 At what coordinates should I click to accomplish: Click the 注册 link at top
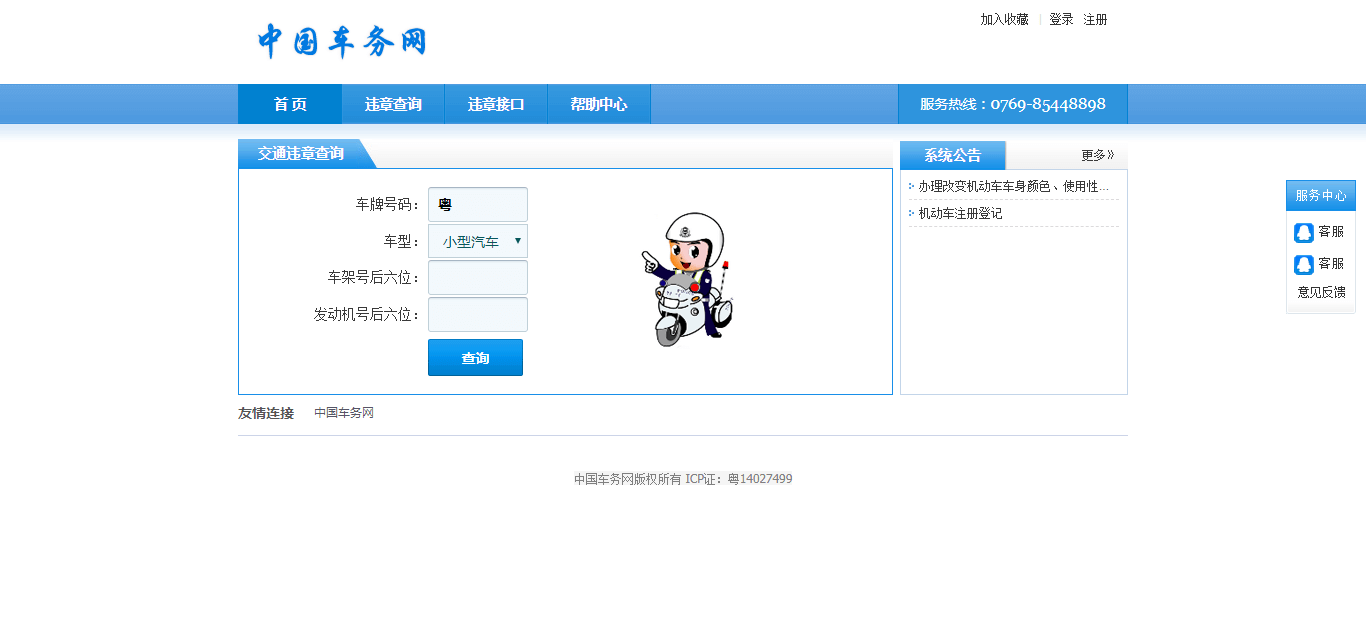pos(1095,20)
